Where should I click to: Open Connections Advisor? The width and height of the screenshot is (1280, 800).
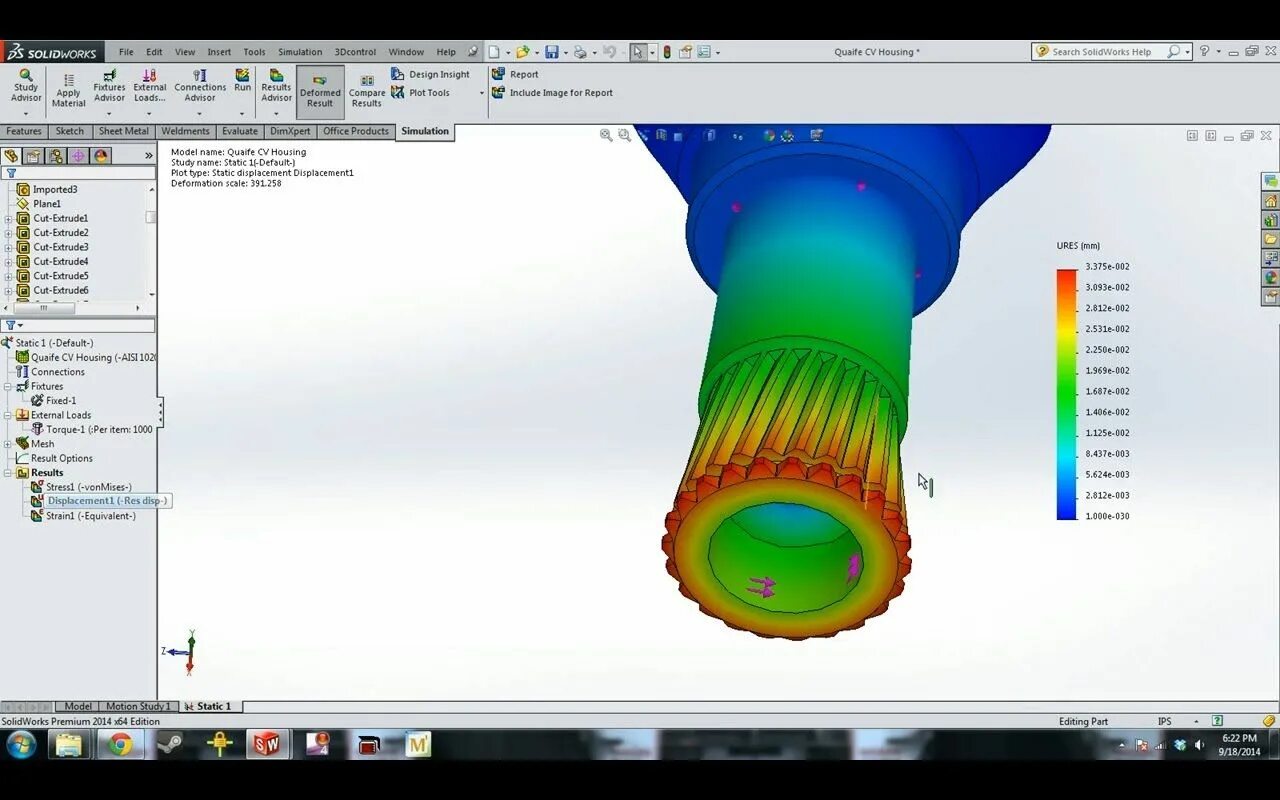point(200,86)
